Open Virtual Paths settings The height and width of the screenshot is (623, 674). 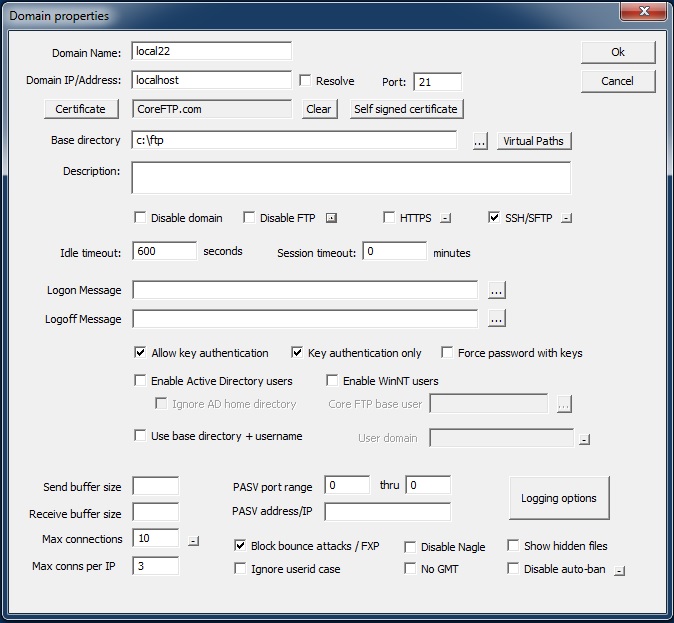click(x=534, y=141)
